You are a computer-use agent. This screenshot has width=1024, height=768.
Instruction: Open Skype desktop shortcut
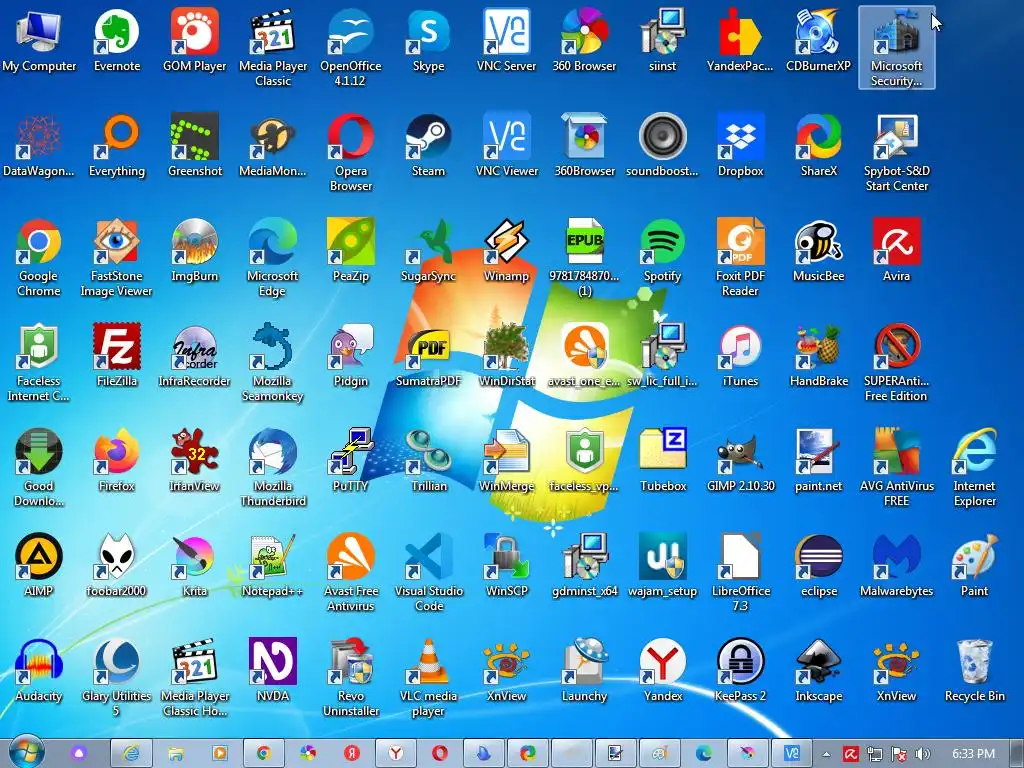428,40
